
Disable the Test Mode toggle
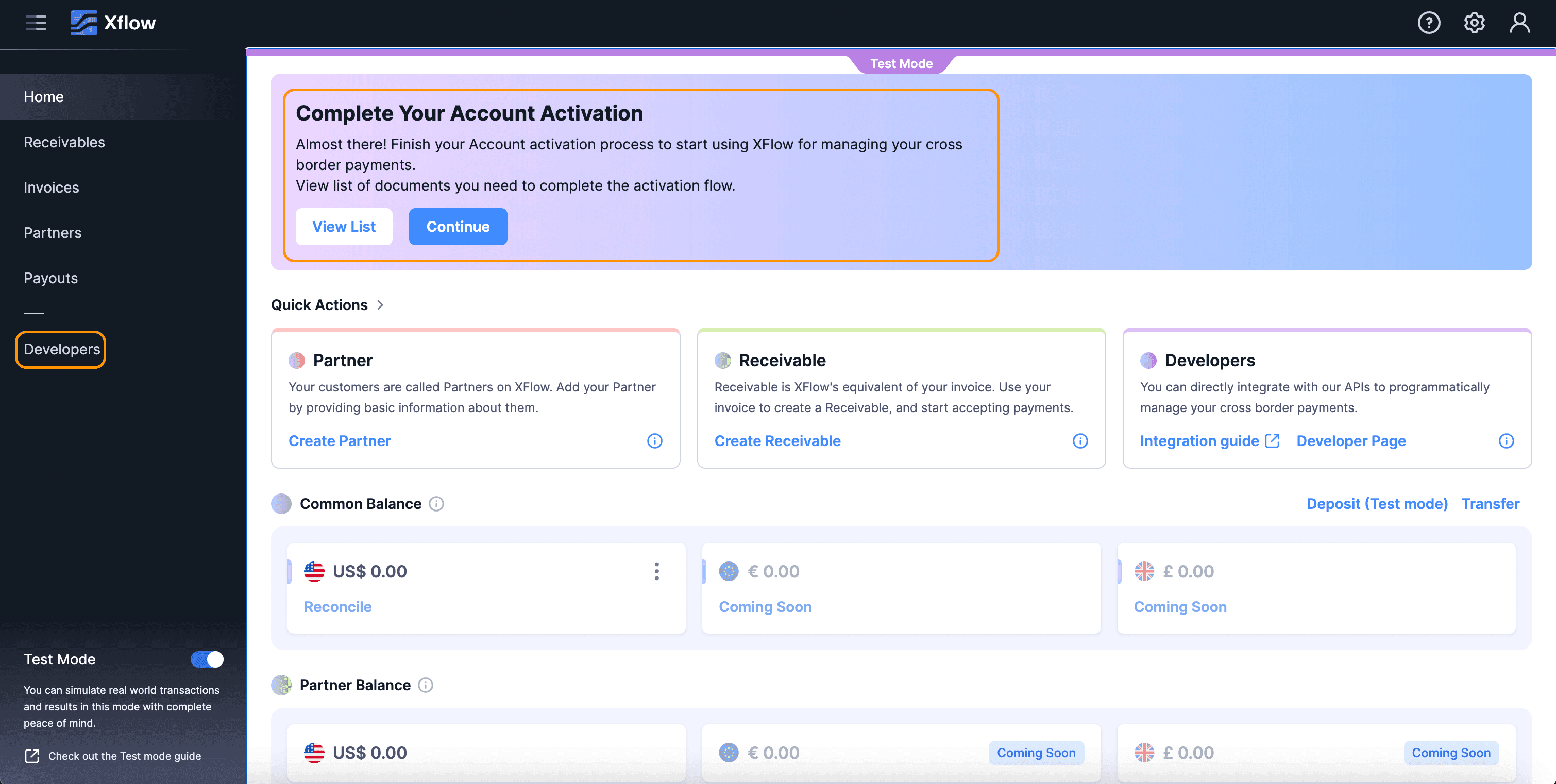pyautogui.click(x=207, y=659)
